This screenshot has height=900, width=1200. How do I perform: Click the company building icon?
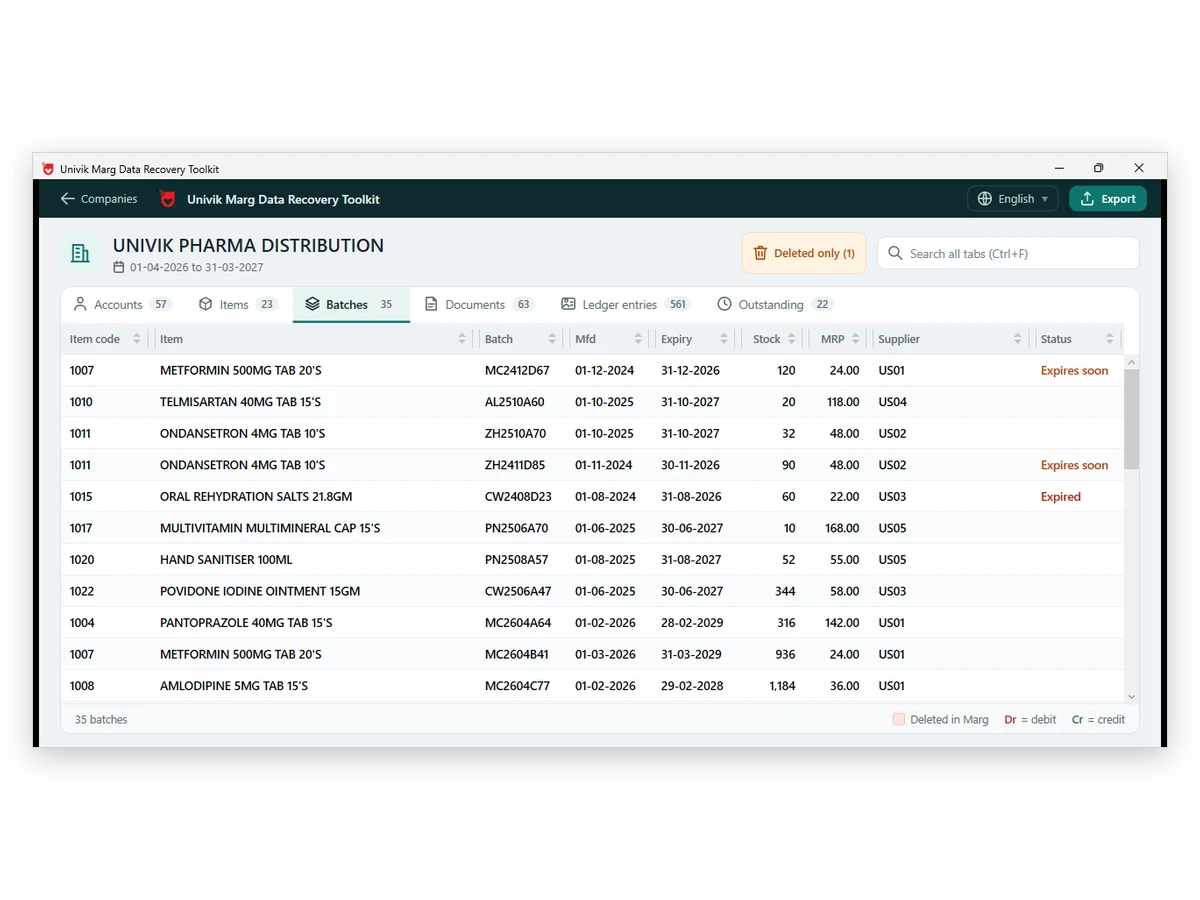click(x=80, y=254)
